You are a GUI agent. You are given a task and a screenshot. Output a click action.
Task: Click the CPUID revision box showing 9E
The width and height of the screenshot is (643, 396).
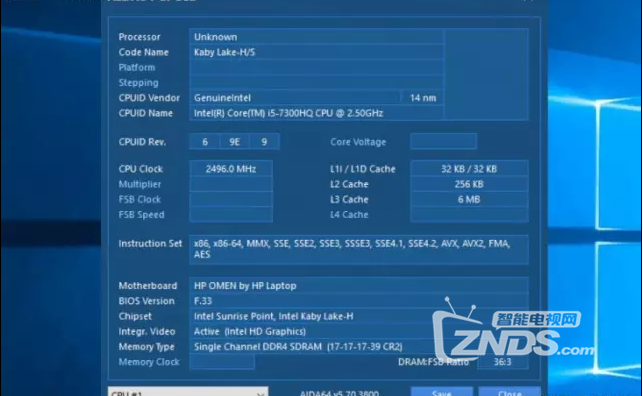[235, 142]
